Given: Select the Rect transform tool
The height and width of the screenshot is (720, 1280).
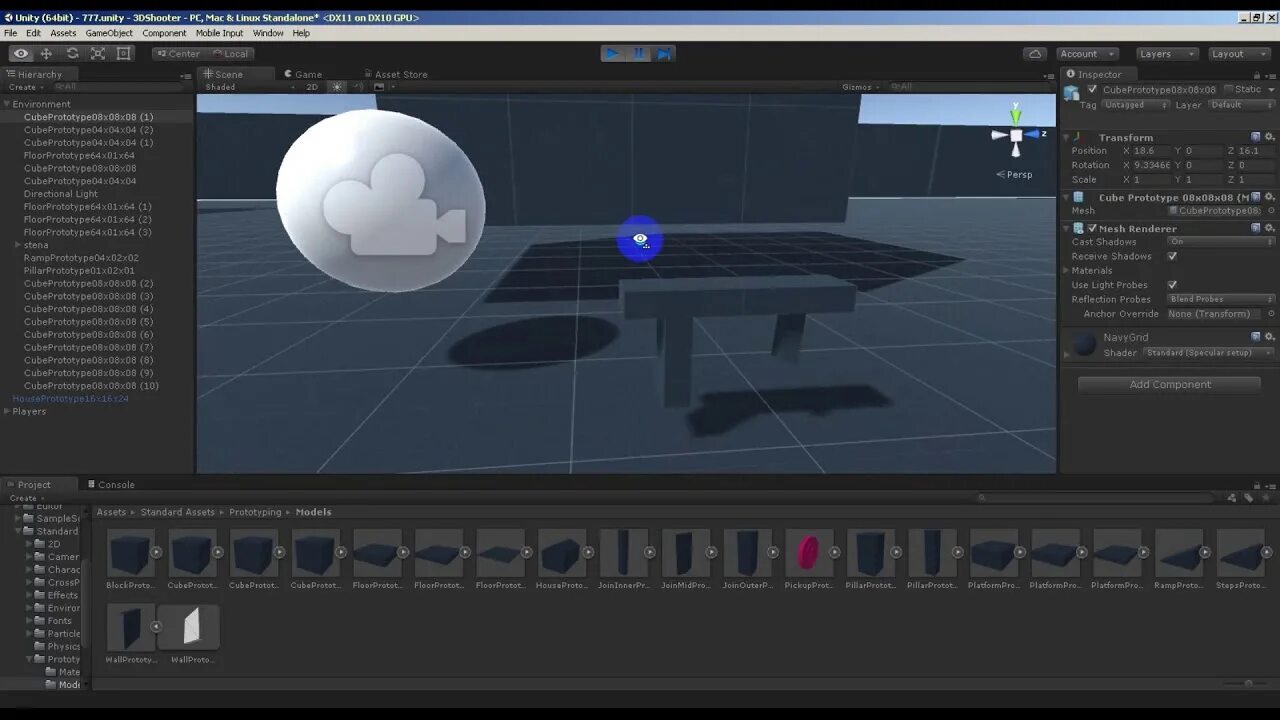Looking at the screenshot, I should click(124, 54).
